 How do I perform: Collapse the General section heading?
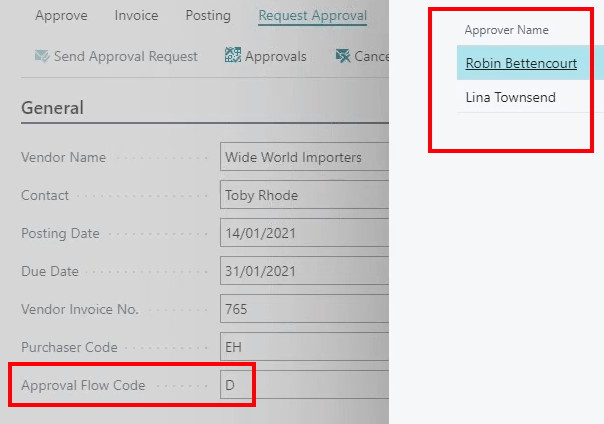point(52,108)
